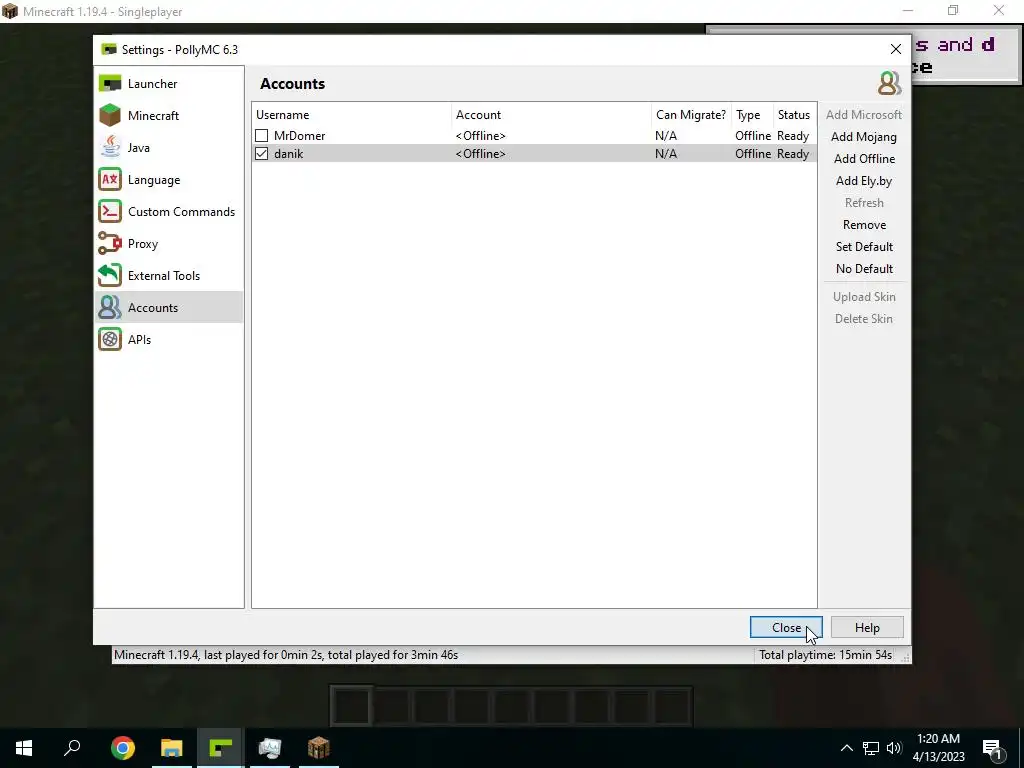
Task: Click the Language page icon
Action: 110,180
